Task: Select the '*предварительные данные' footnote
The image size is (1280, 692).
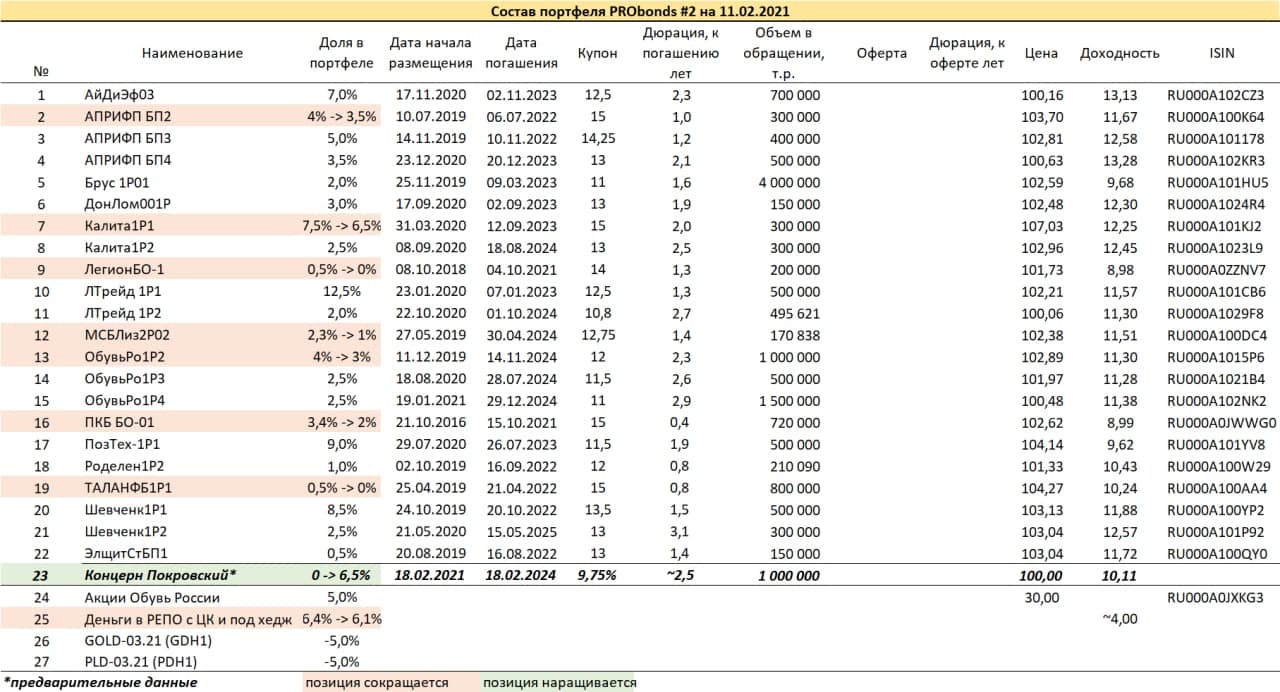Action: [100, 682]
